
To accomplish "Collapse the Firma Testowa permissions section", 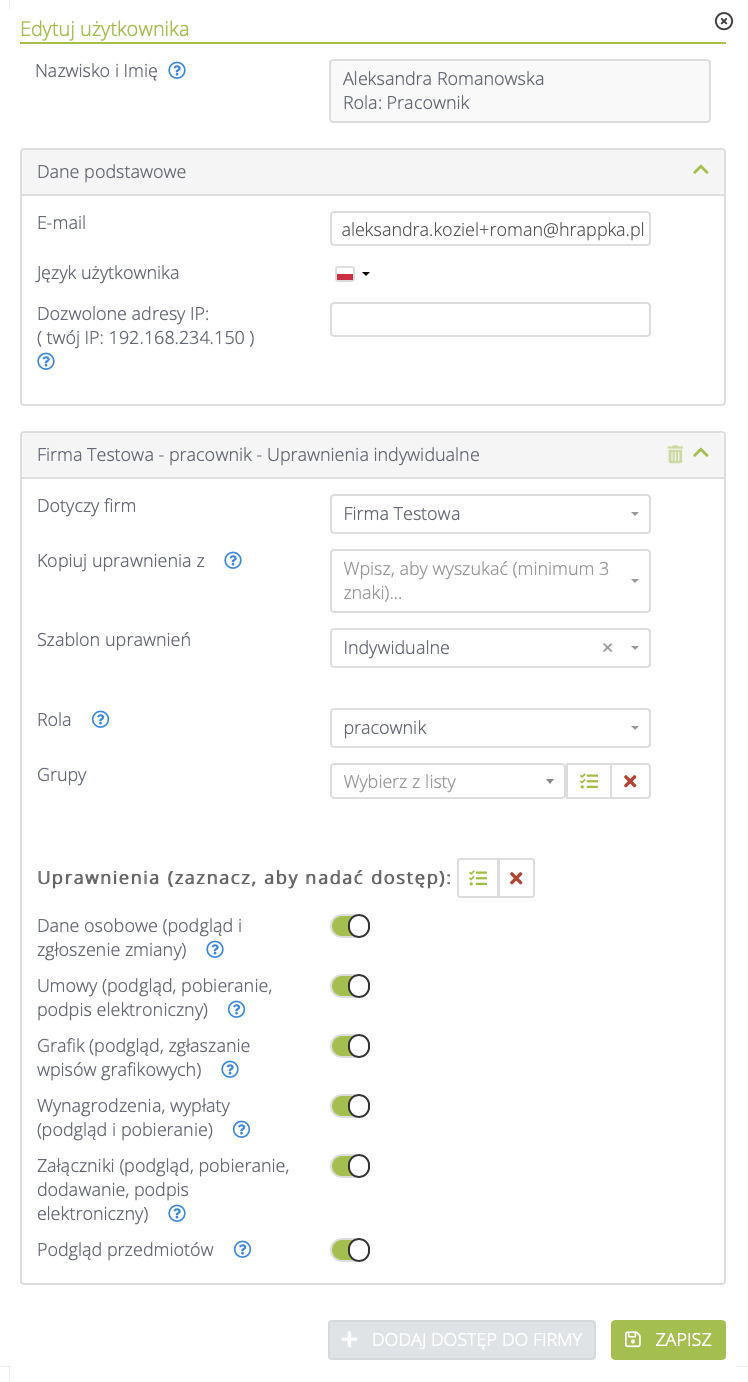I will tap(701, 455).
